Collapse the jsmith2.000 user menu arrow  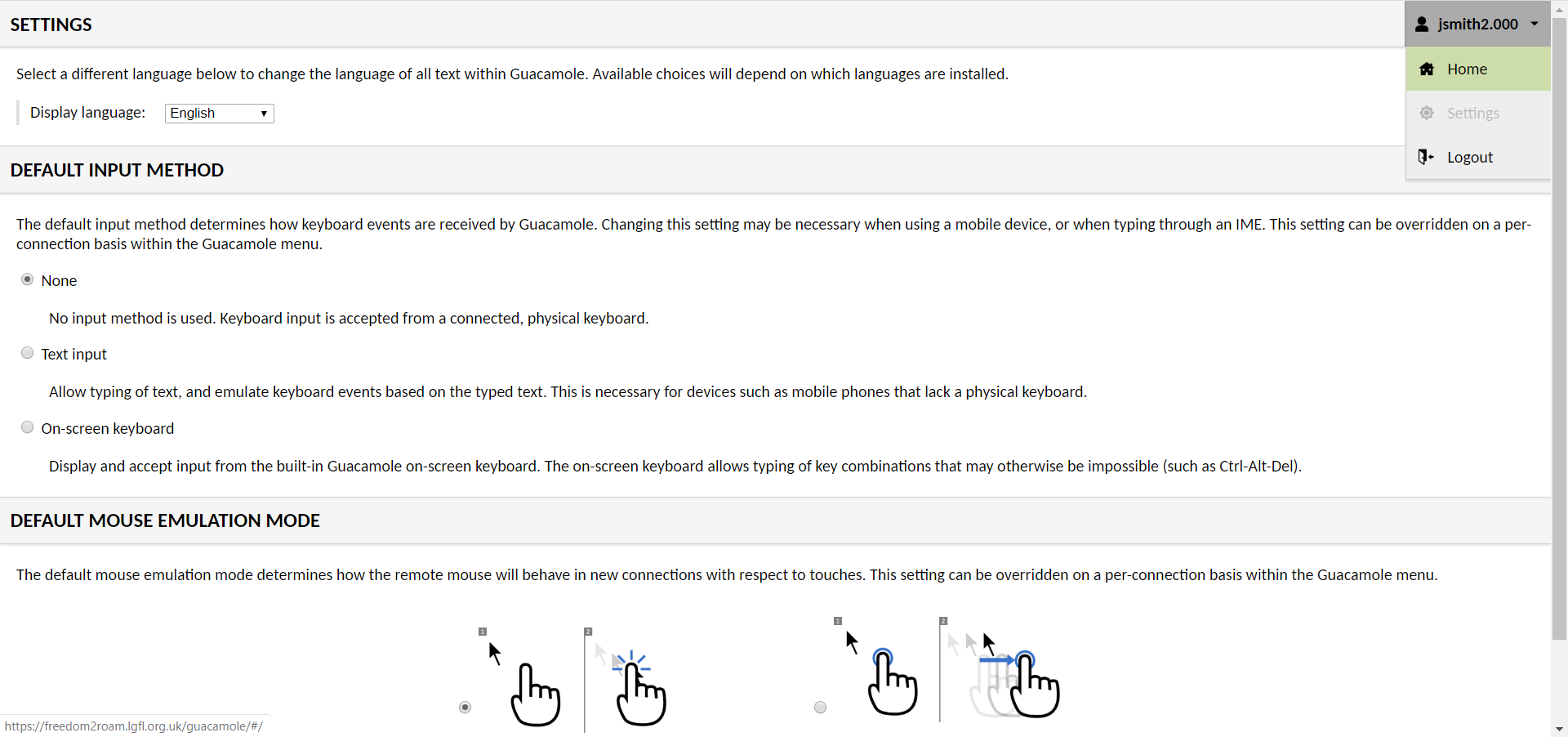pos(1535,24)
